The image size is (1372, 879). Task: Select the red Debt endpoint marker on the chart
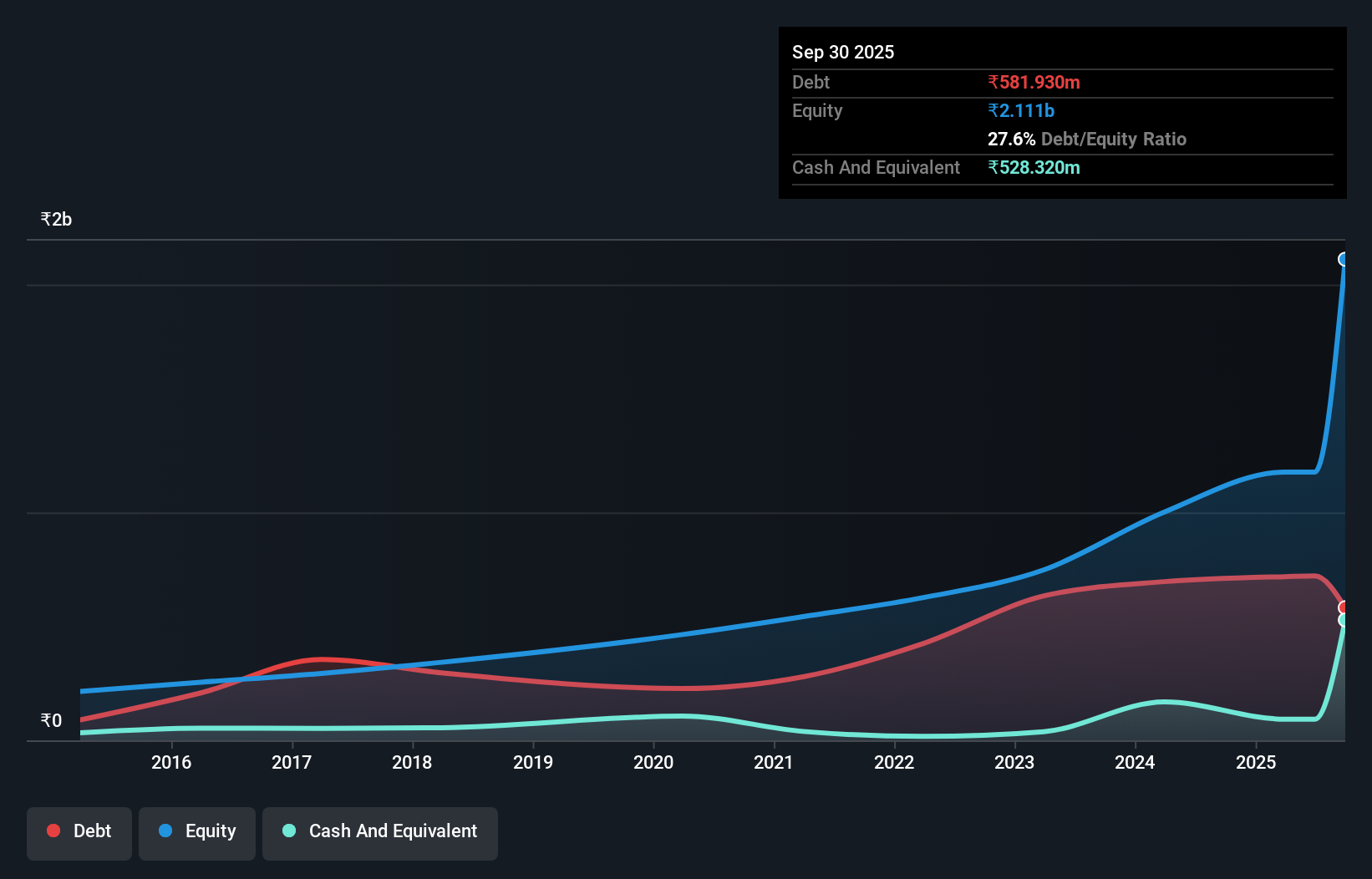(1344, 607)
